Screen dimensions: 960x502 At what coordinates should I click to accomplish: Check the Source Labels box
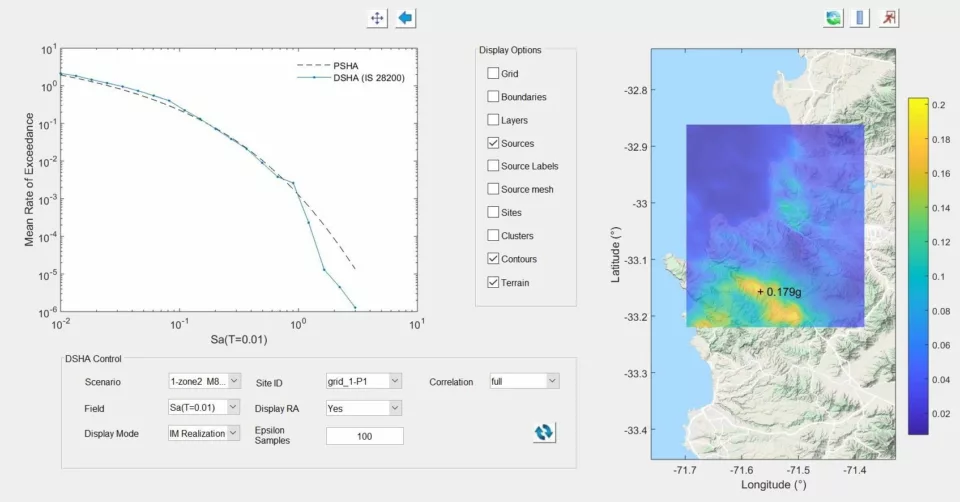(493, 166)
